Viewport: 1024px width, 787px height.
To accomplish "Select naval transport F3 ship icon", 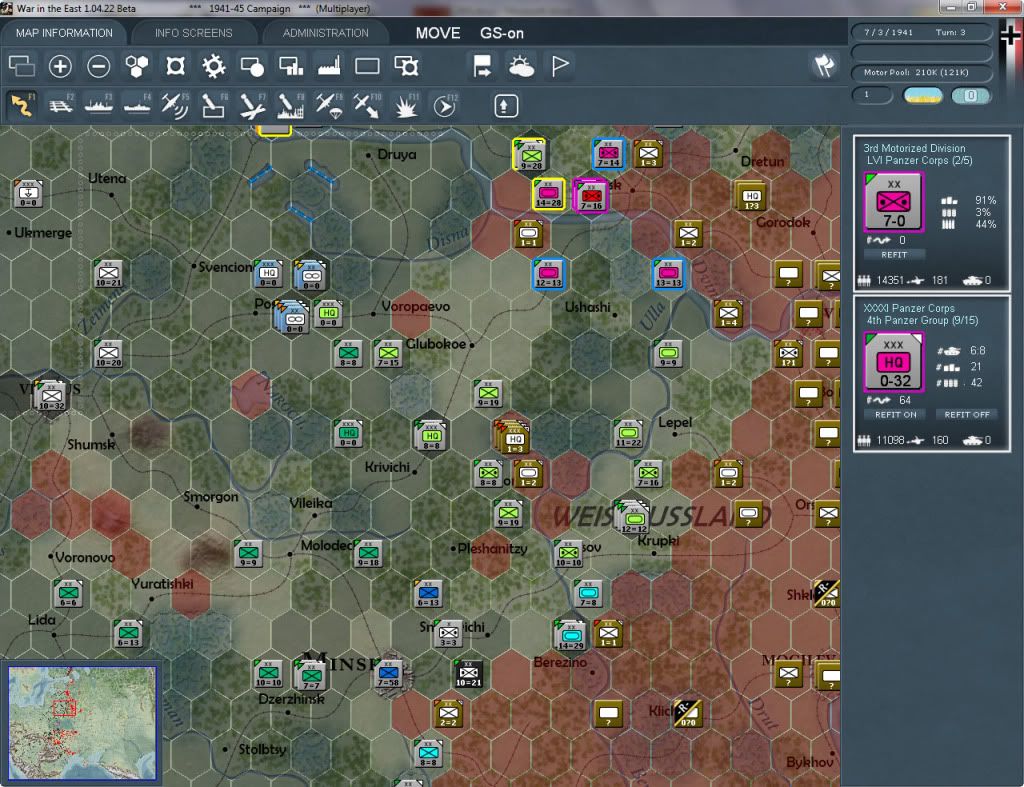I will [99, 105].
